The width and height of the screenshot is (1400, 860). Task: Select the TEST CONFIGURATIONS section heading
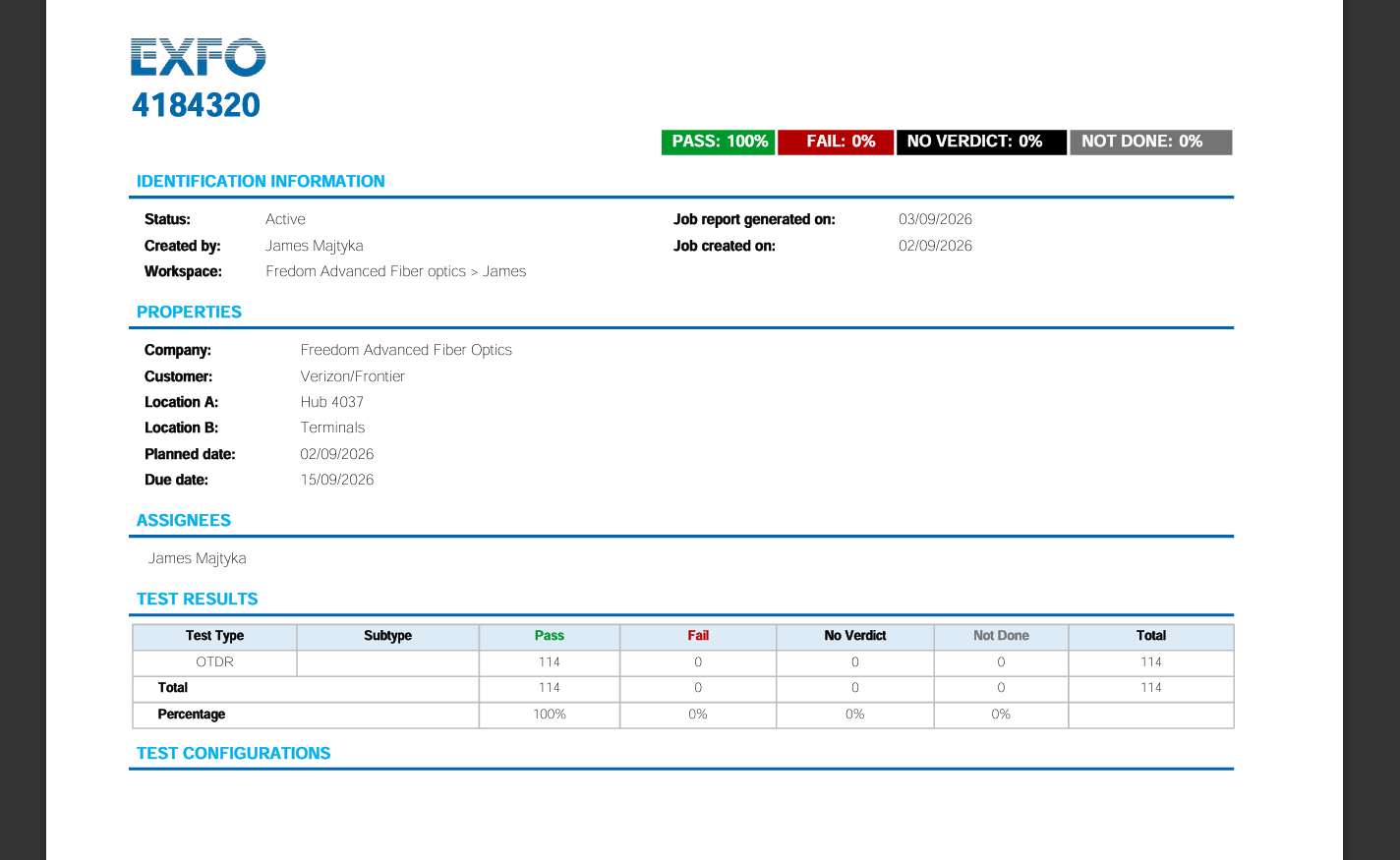[x=234, y=753]
